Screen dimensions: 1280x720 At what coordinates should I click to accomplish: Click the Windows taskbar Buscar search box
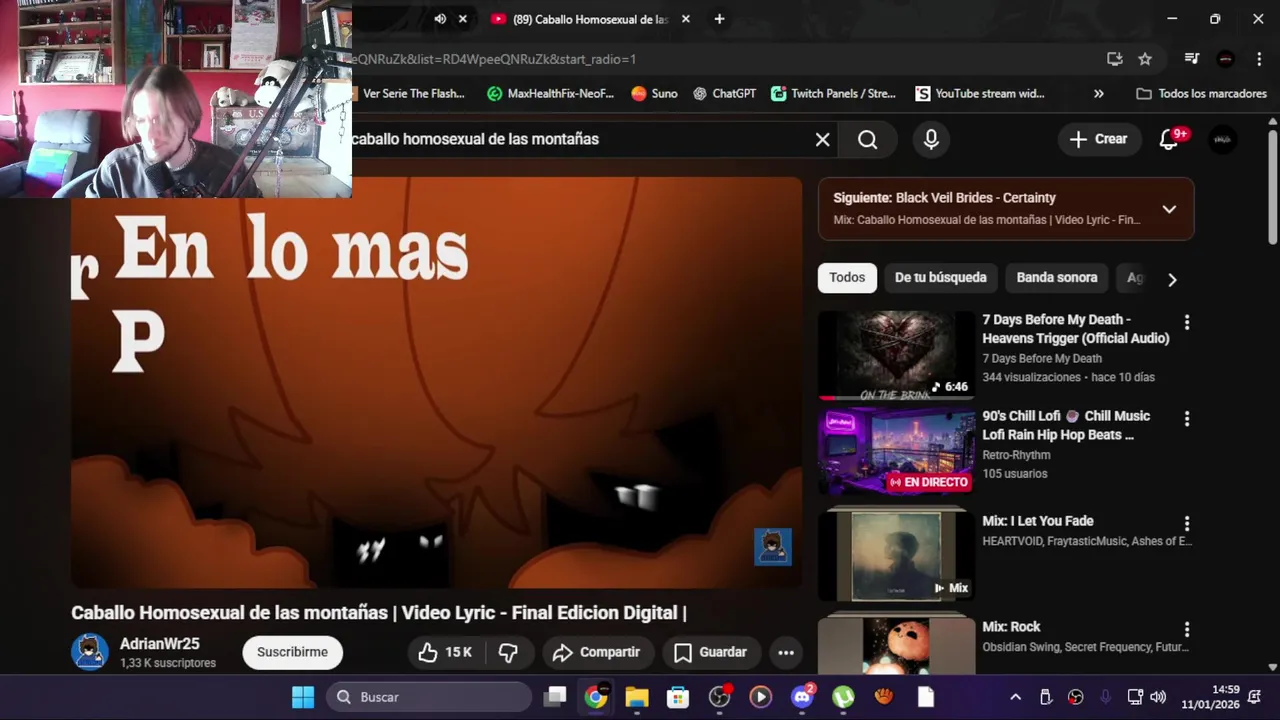click(x=429, y=697)
